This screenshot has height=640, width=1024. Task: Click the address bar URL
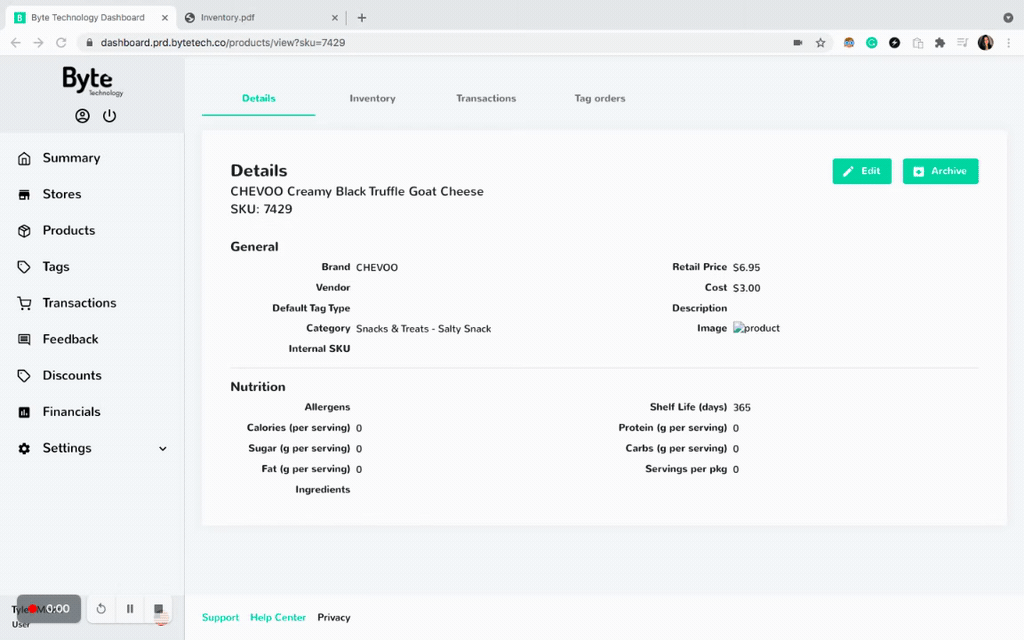tap(223, 42)
